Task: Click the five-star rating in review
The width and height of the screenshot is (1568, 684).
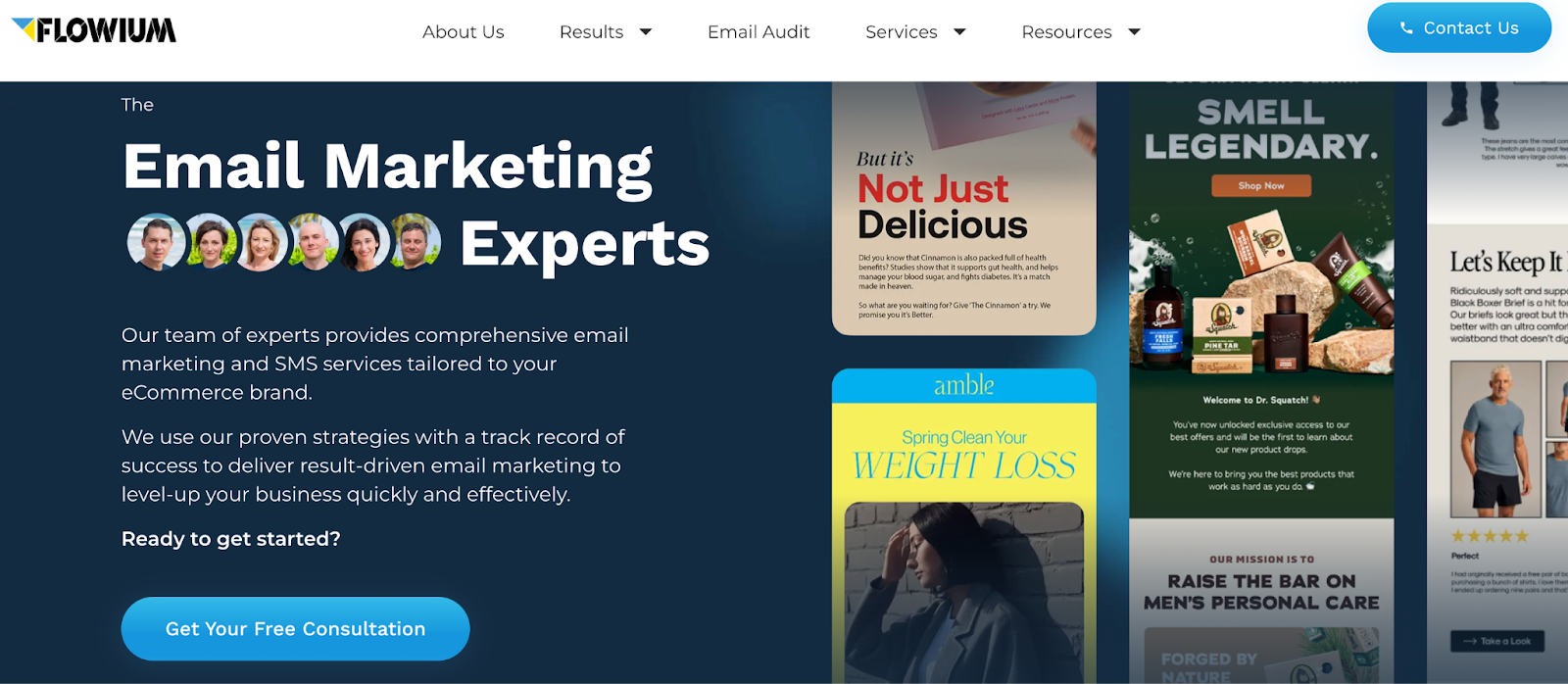Action: (x=1489, y=536)
